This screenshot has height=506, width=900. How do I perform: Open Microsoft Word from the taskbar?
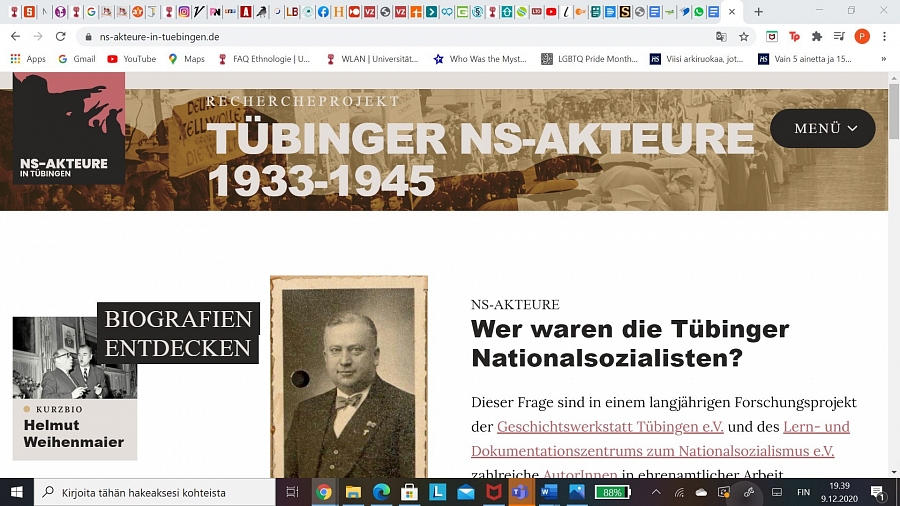(549, 492)
